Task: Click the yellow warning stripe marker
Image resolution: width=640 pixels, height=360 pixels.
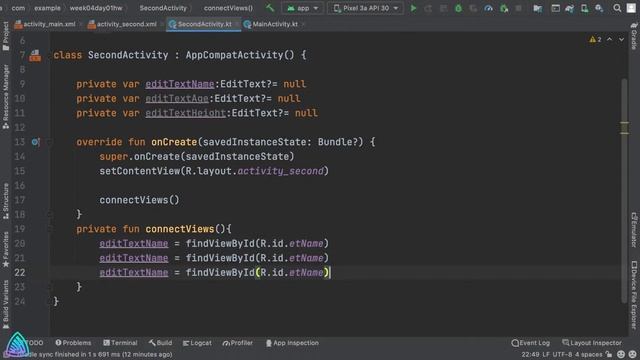Action: pos(624,128)
